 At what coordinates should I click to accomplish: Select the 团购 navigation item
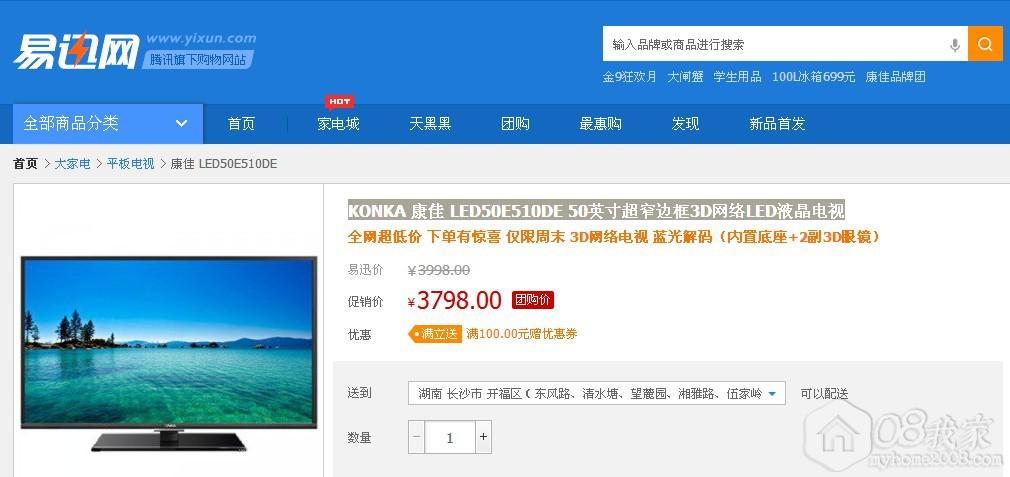[x=515, y=124]
